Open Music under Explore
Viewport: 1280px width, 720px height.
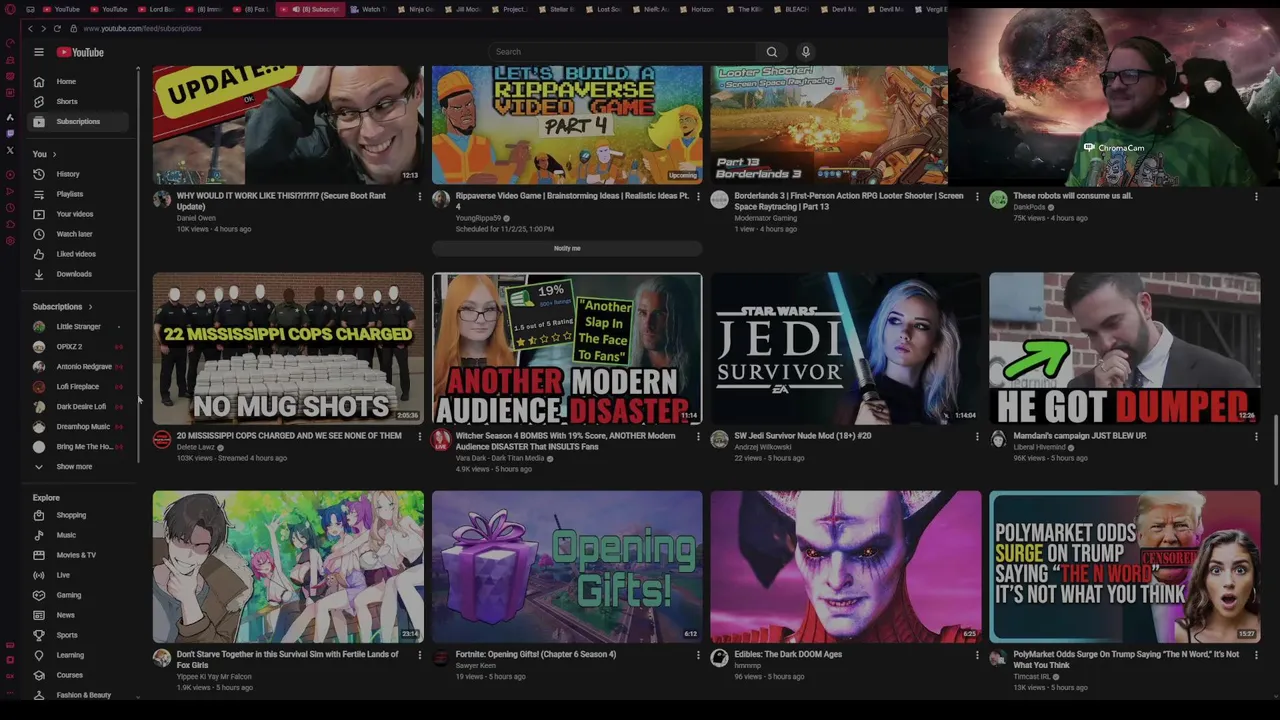80,535
